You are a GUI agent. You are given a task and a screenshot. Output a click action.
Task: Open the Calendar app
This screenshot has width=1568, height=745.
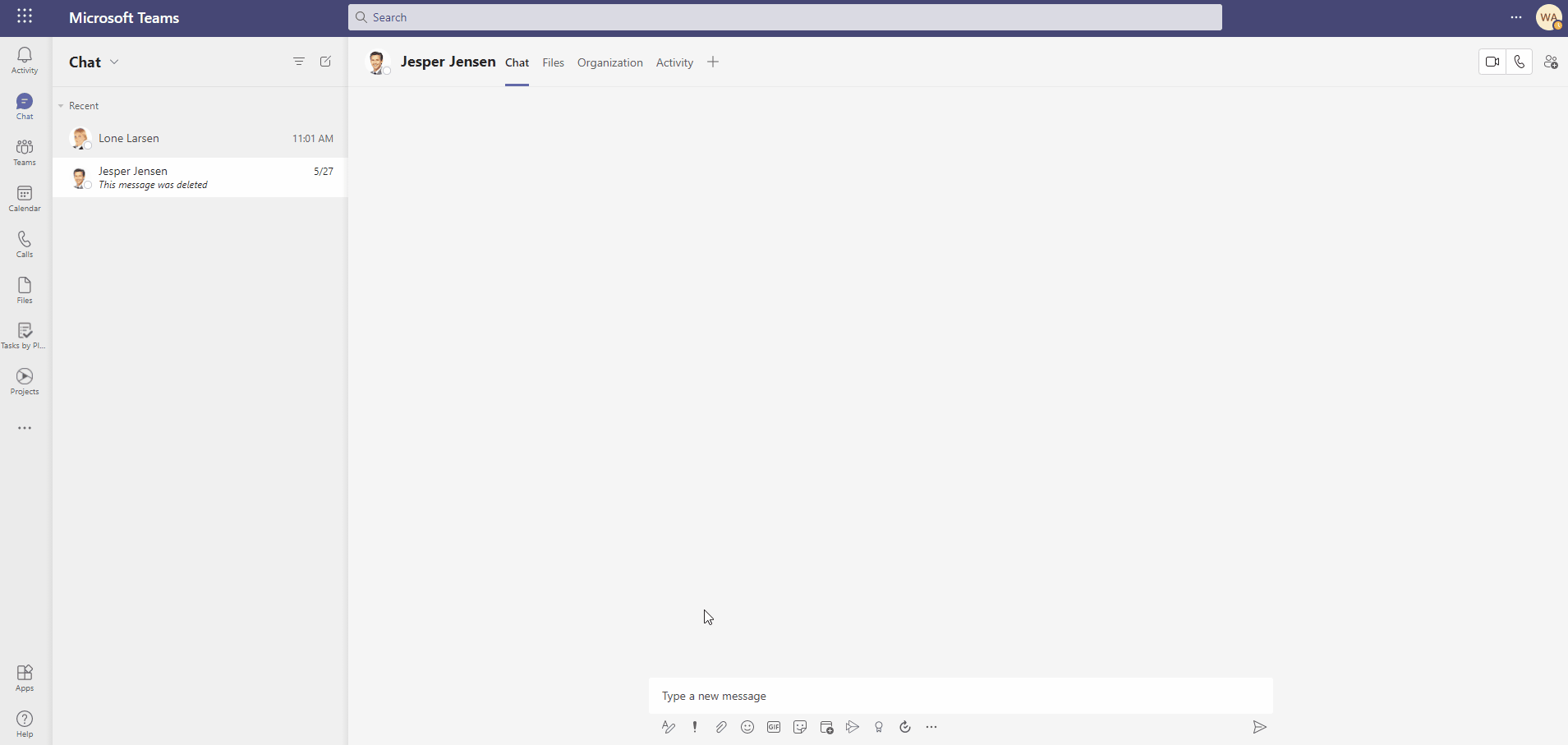pyautogui.click(x=25, y=198)
